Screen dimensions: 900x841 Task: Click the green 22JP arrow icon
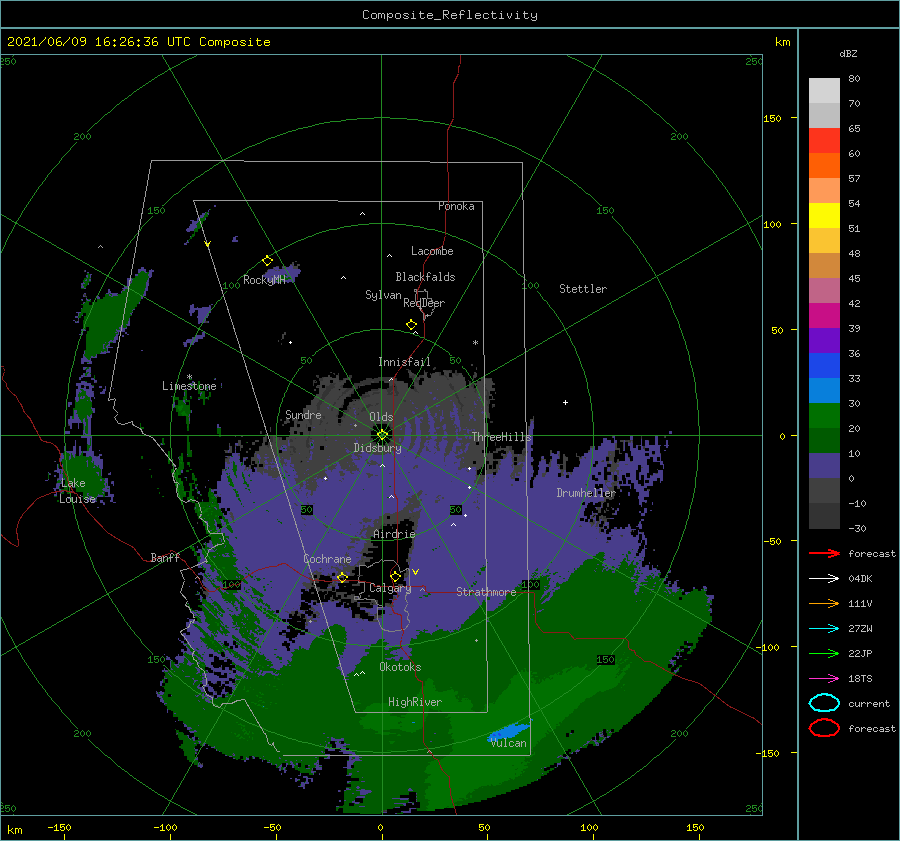coord(824,653)
